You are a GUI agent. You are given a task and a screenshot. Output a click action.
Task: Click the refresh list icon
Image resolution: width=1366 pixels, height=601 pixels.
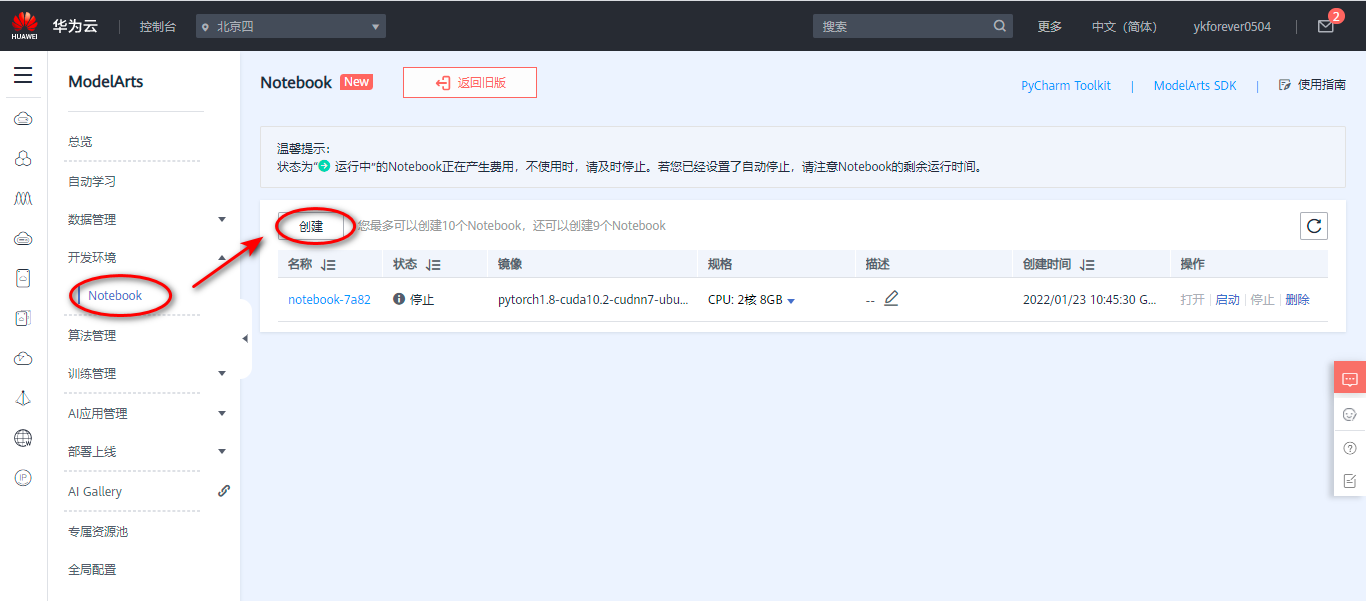coord(1314,226)
